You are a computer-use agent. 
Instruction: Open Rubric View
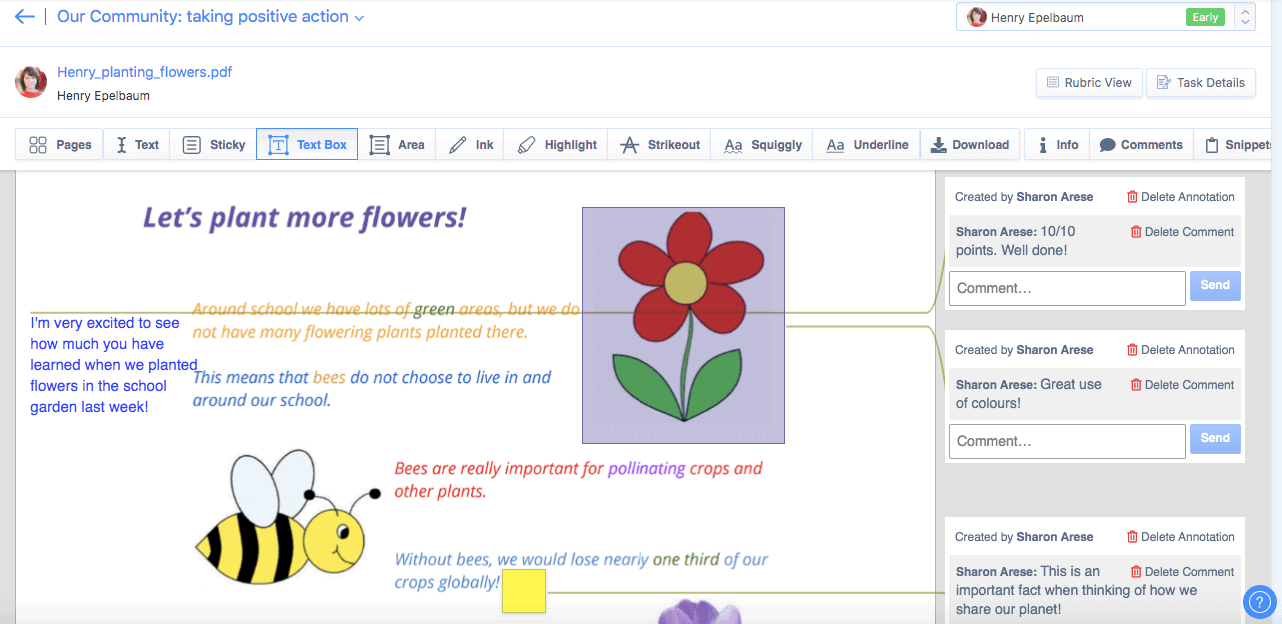1089,83
